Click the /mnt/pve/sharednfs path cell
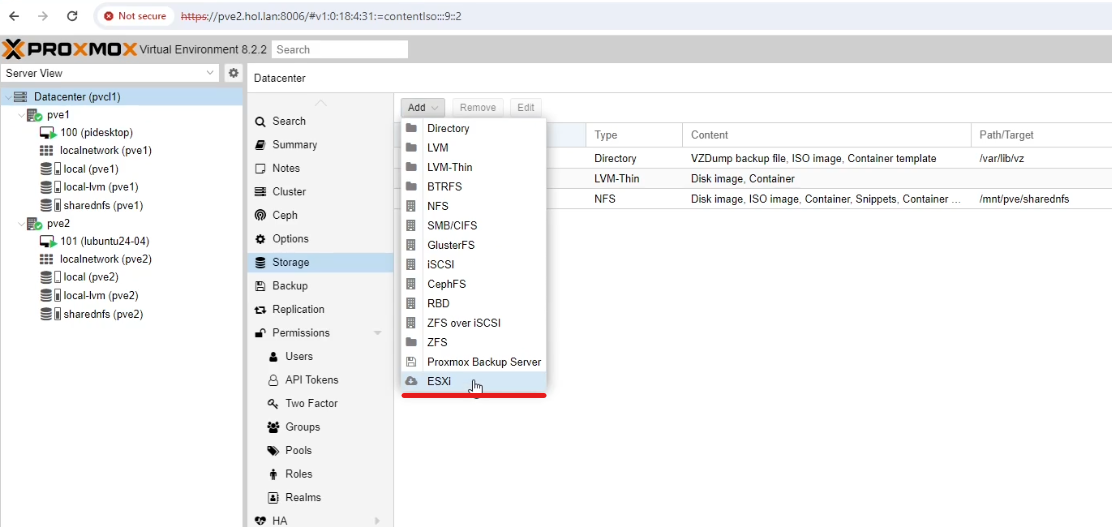The image size is (1112, 527). [1023, 199]
